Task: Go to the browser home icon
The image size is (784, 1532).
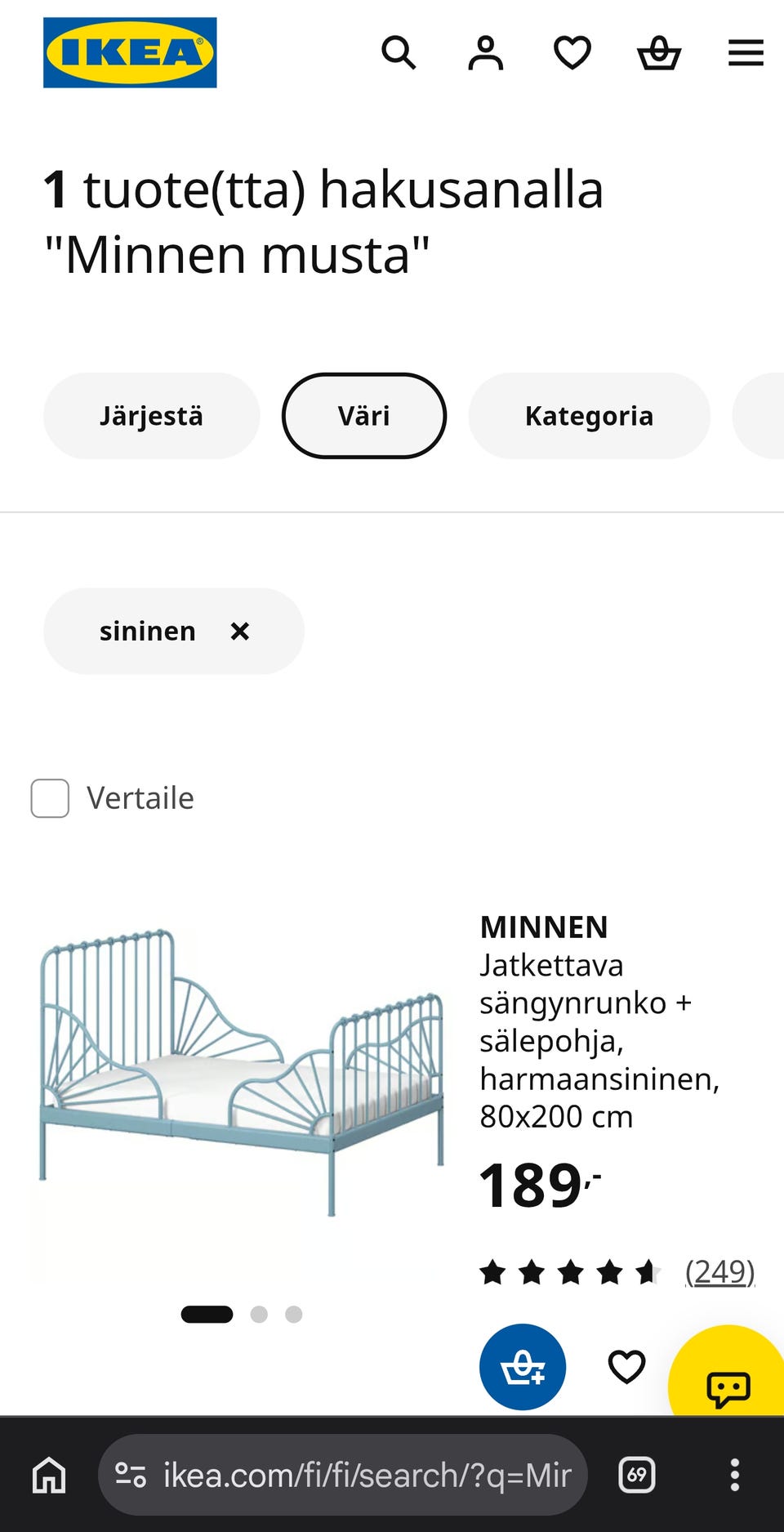Action: tap(49, 1476)
